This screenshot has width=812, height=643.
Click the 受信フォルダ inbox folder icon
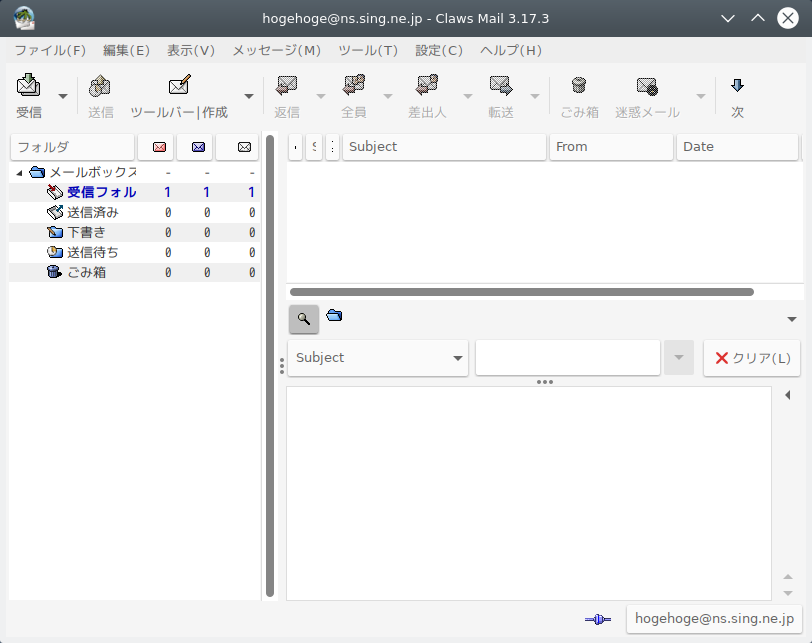coord(54,192)
